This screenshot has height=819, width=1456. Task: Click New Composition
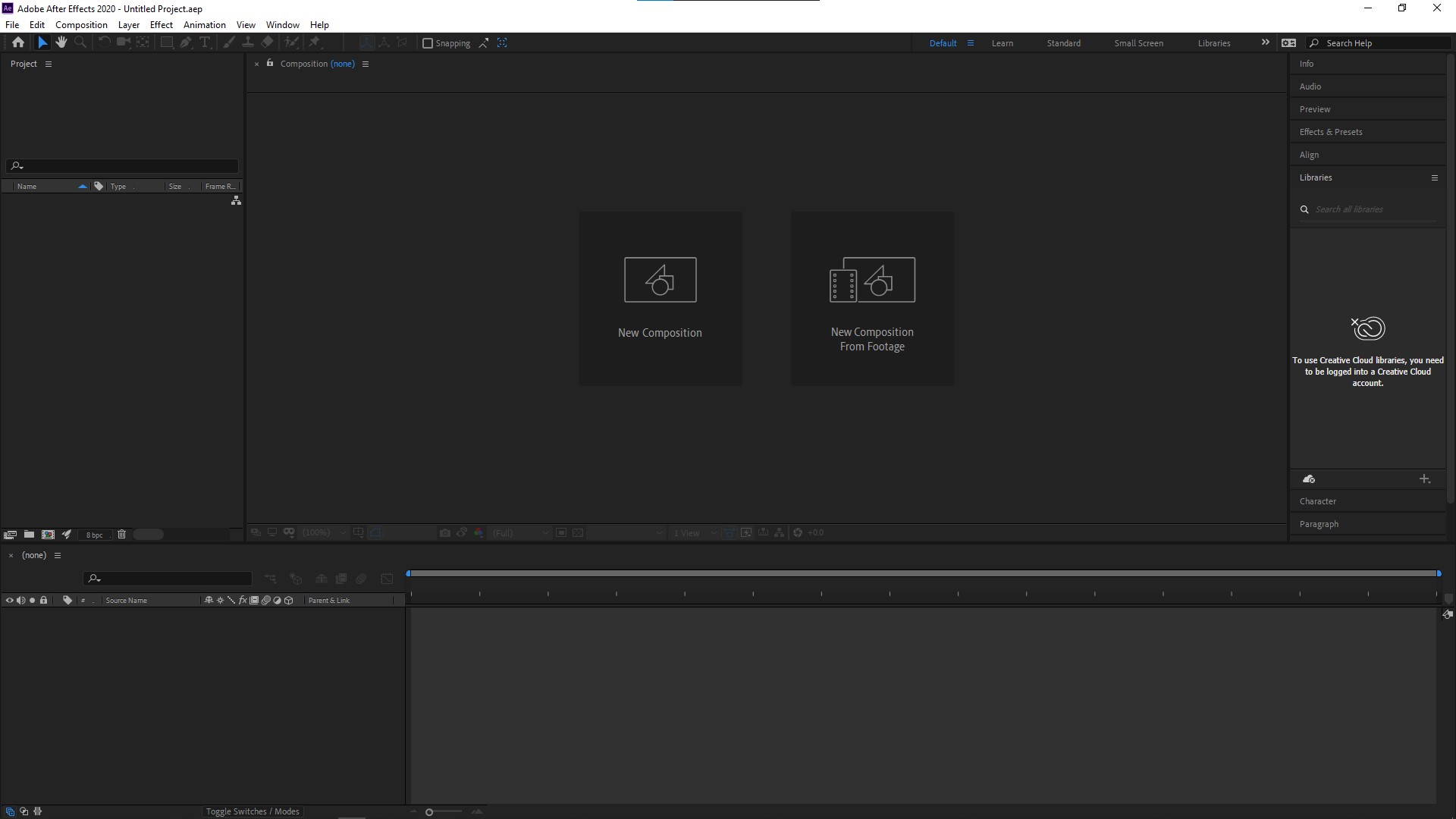click(660, 298)
